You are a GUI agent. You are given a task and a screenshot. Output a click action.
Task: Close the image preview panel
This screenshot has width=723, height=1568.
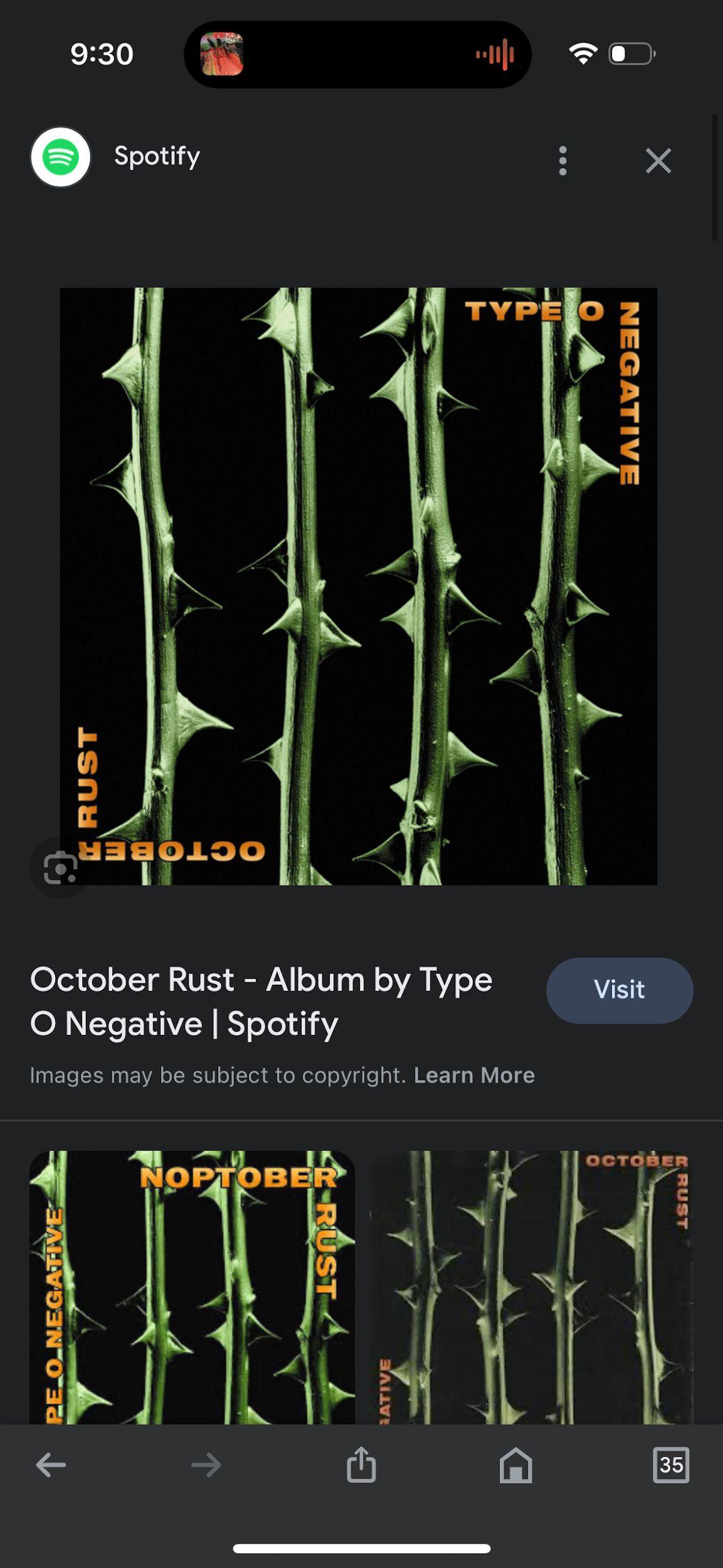click(x=658, y=161)
